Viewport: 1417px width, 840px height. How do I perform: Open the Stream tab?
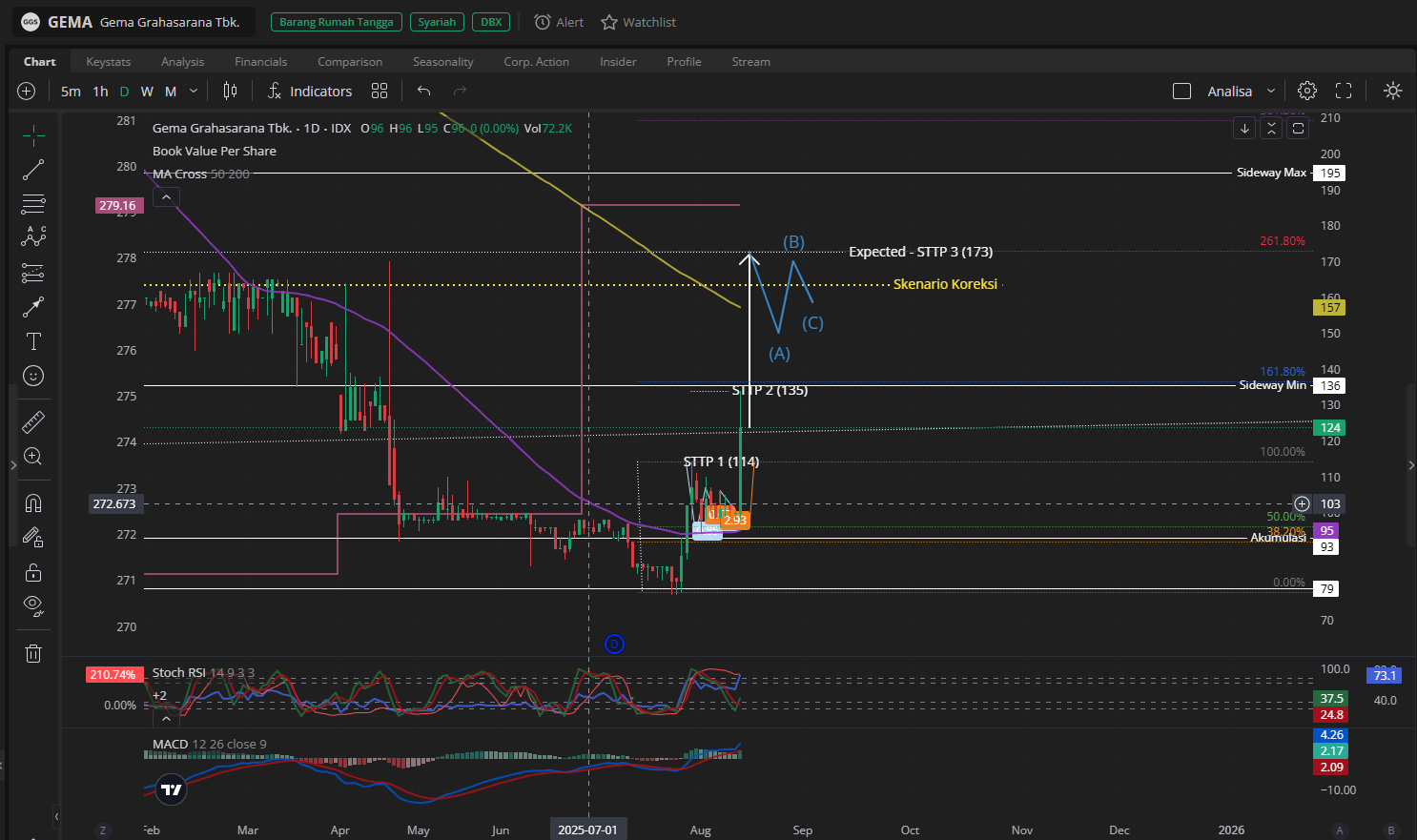[751, 61]
